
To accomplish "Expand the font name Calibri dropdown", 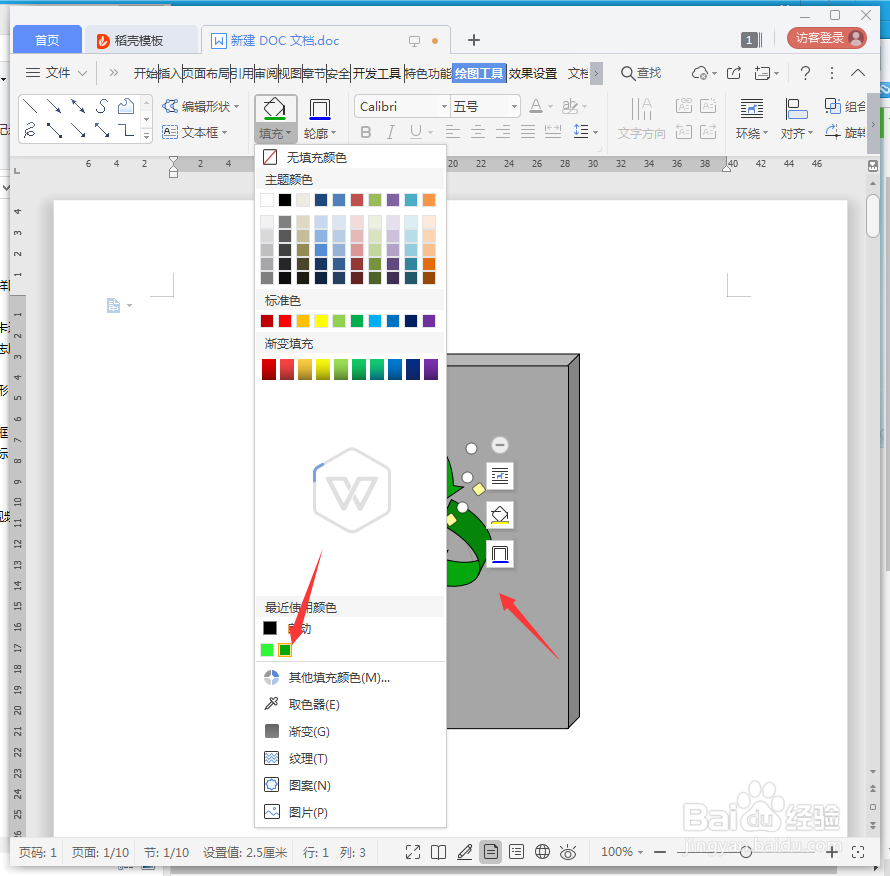I will pyautogui.click(x=444, y=106).
